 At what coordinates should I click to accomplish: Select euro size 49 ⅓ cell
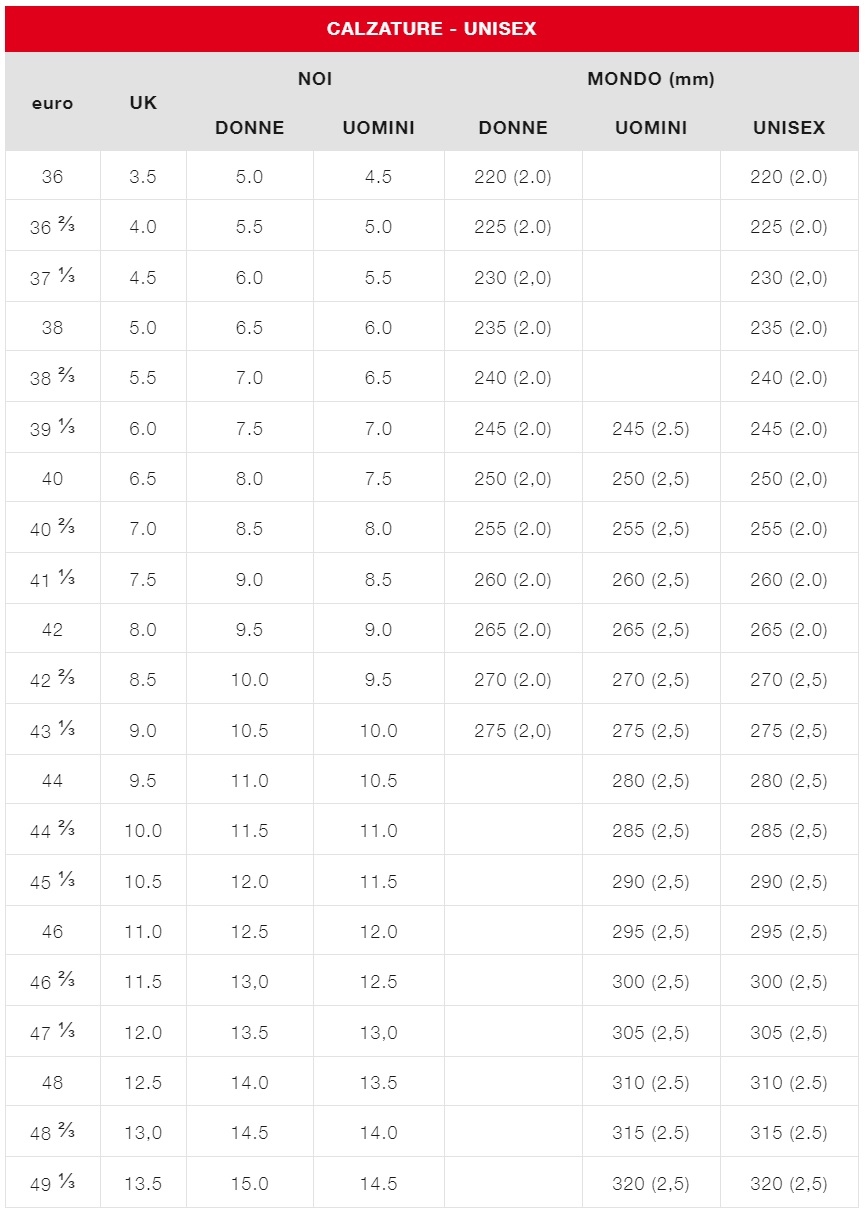[x=52, y=1184]
